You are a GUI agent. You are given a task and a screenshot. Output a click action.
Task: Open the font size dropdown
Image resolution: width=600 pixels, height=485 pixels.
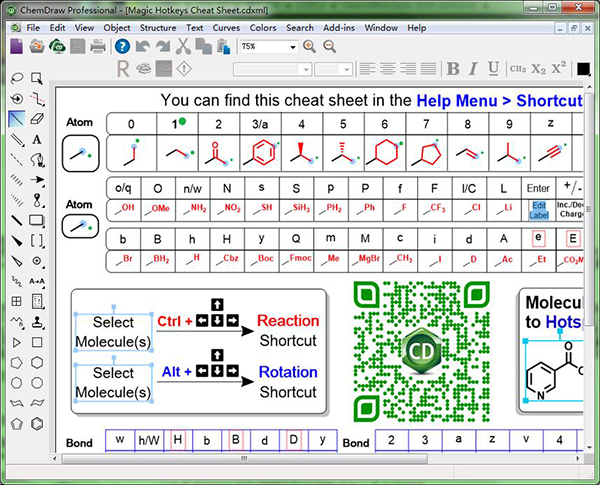347,69
